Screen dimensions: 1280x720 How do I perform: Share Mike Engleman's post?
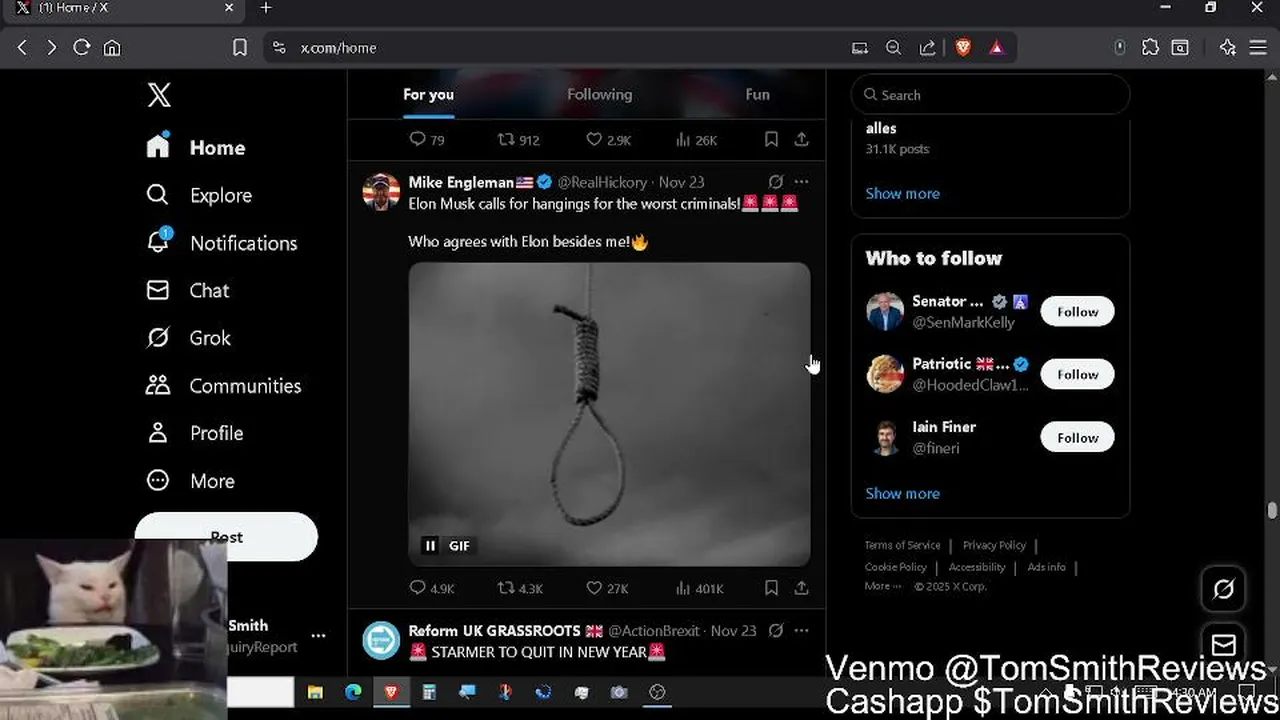801,588
